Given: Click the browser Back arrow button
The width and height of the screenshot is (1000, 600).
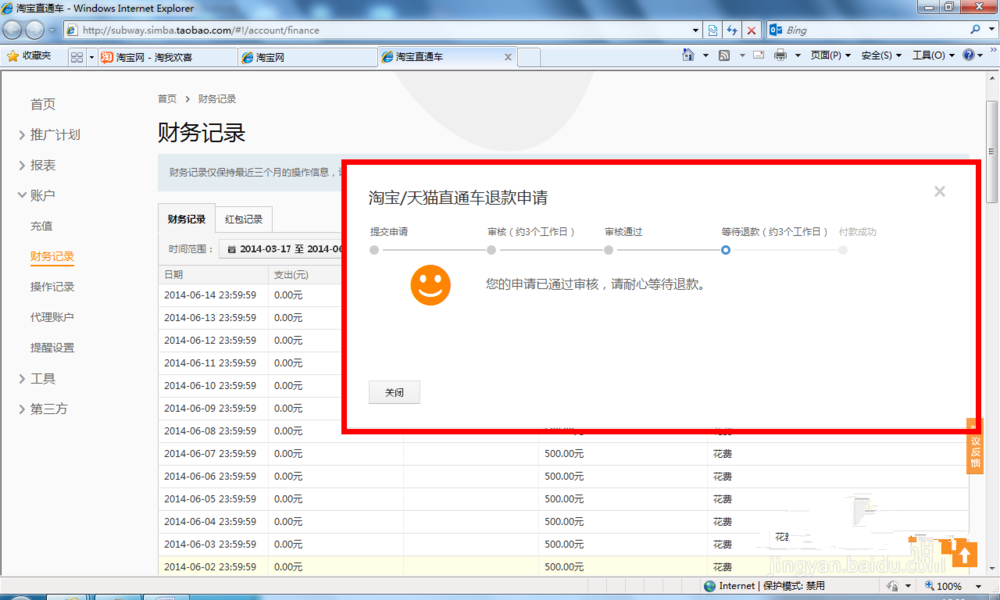Looking at the screenshot, I should [x=12, y=29].
